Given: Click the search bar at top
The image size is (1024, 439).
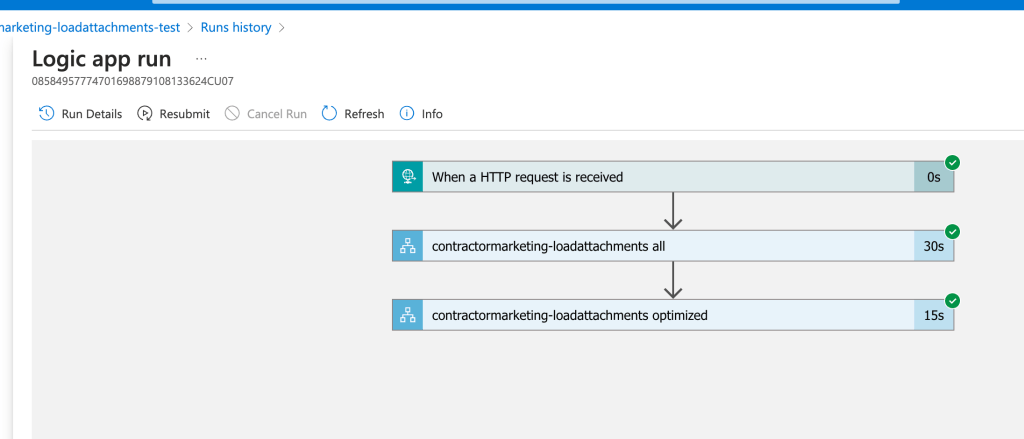Looking at the screenshot, I should (526, 2).
